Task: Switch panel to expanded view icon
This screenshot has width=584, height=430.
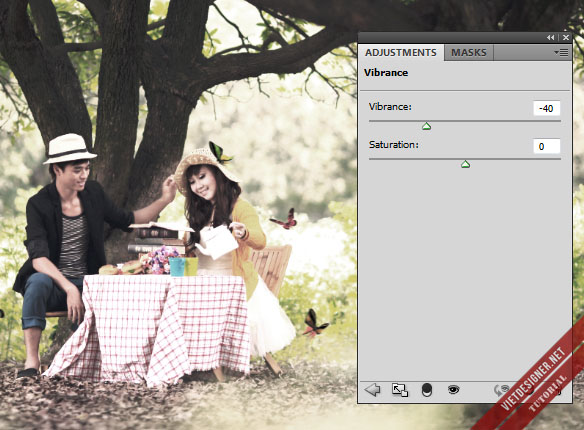Action: point(400,390)
